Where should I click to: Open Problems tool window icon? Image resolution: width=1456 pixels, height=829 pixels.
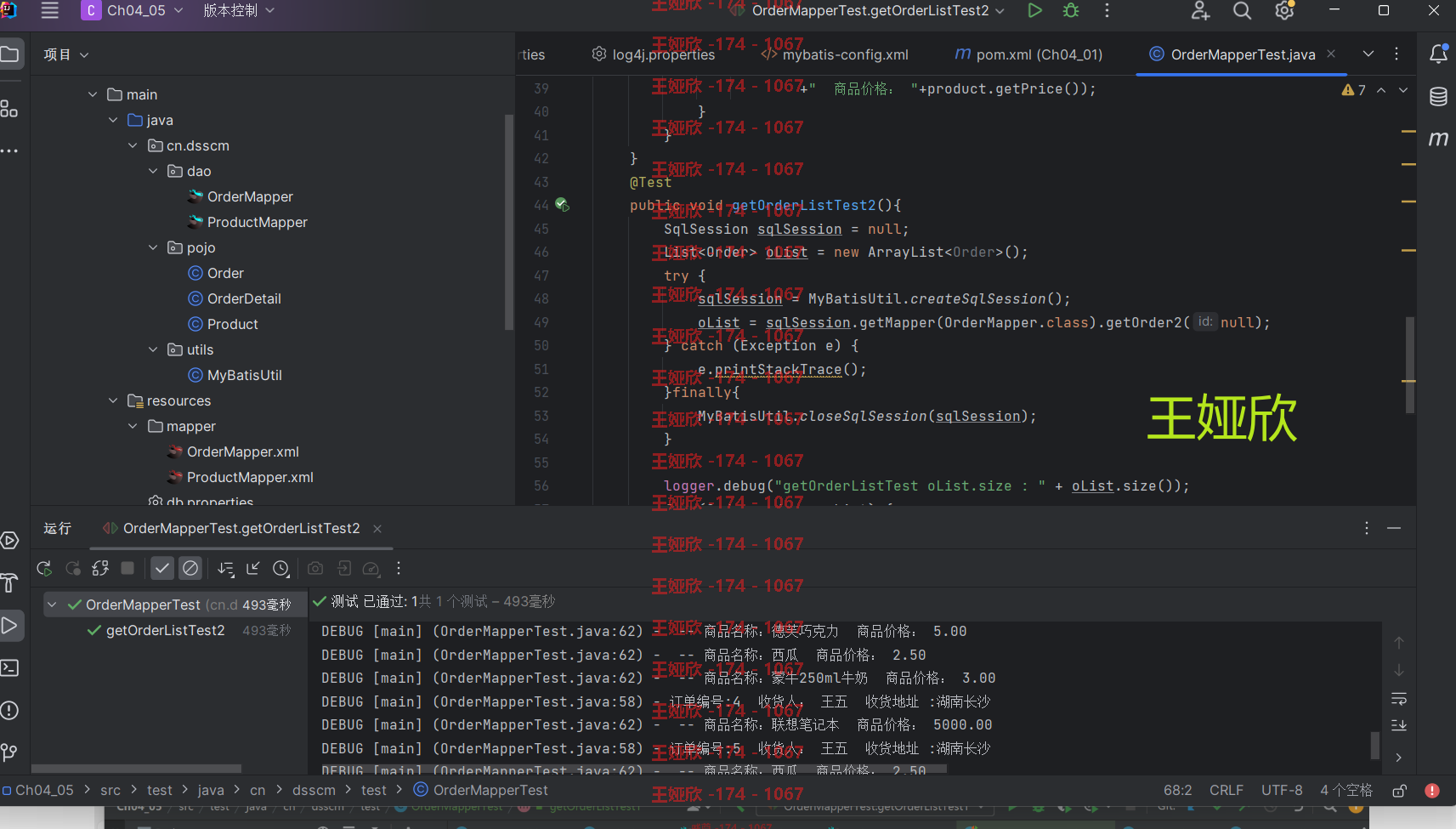(9, 710)
